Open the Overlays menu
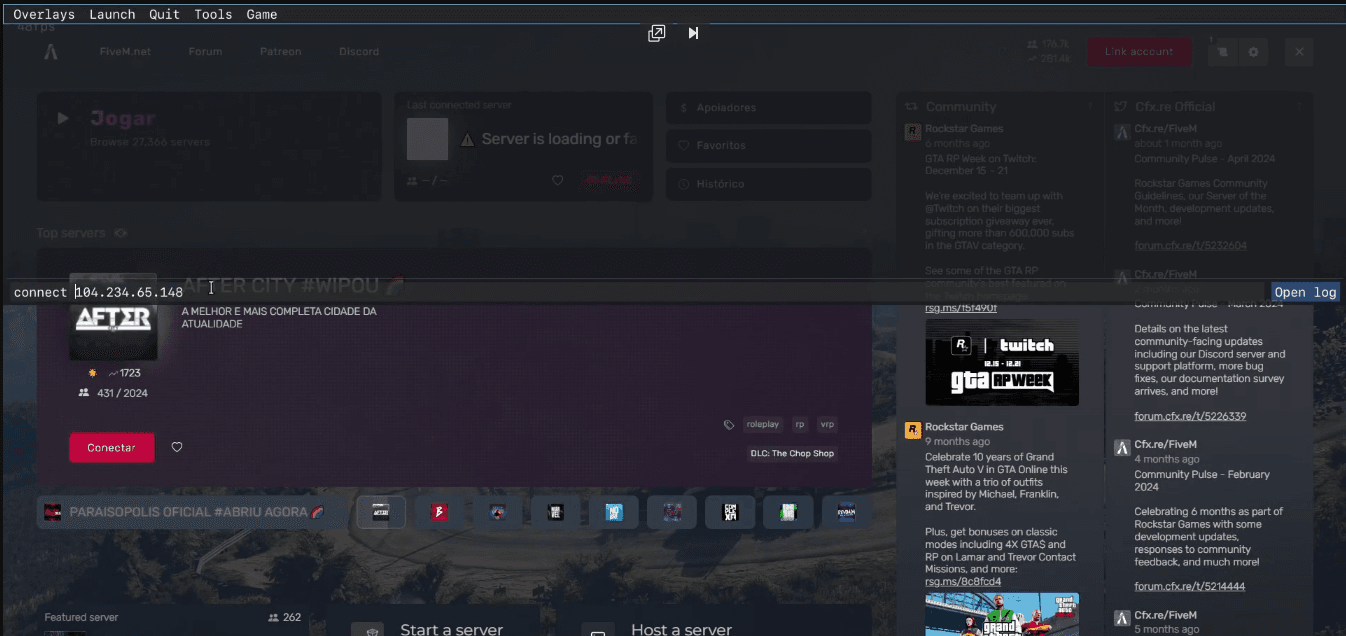The image size is (1346, 636). pyautogui.click(x=44, y=14)
